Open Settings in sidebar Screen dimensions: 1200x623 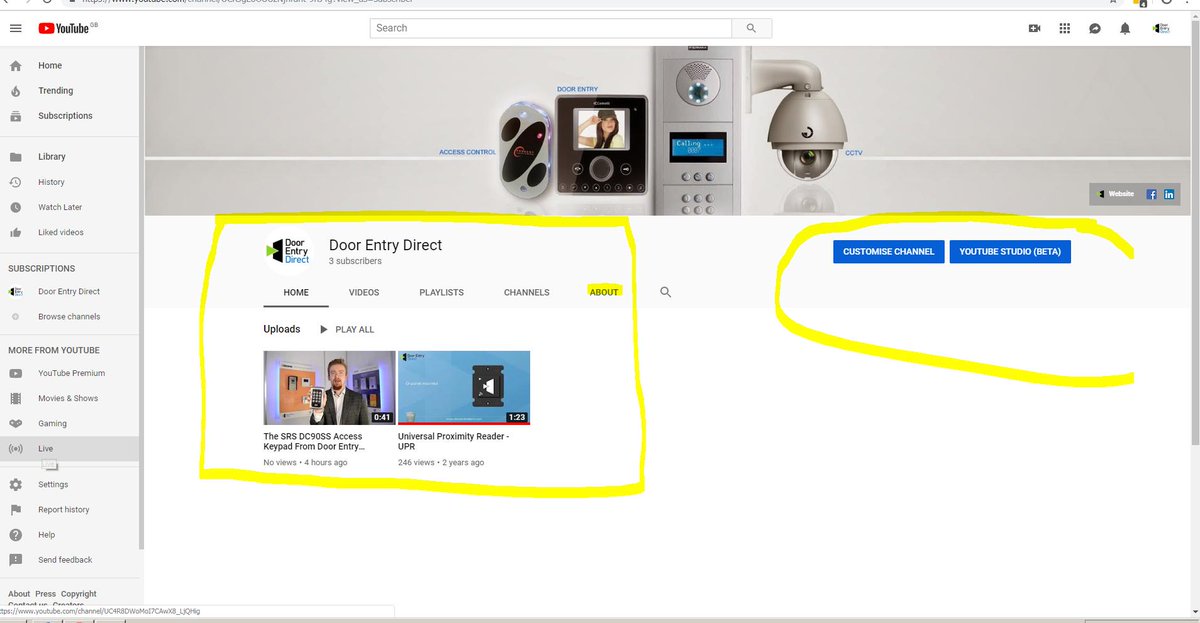(x=70, y=485)
